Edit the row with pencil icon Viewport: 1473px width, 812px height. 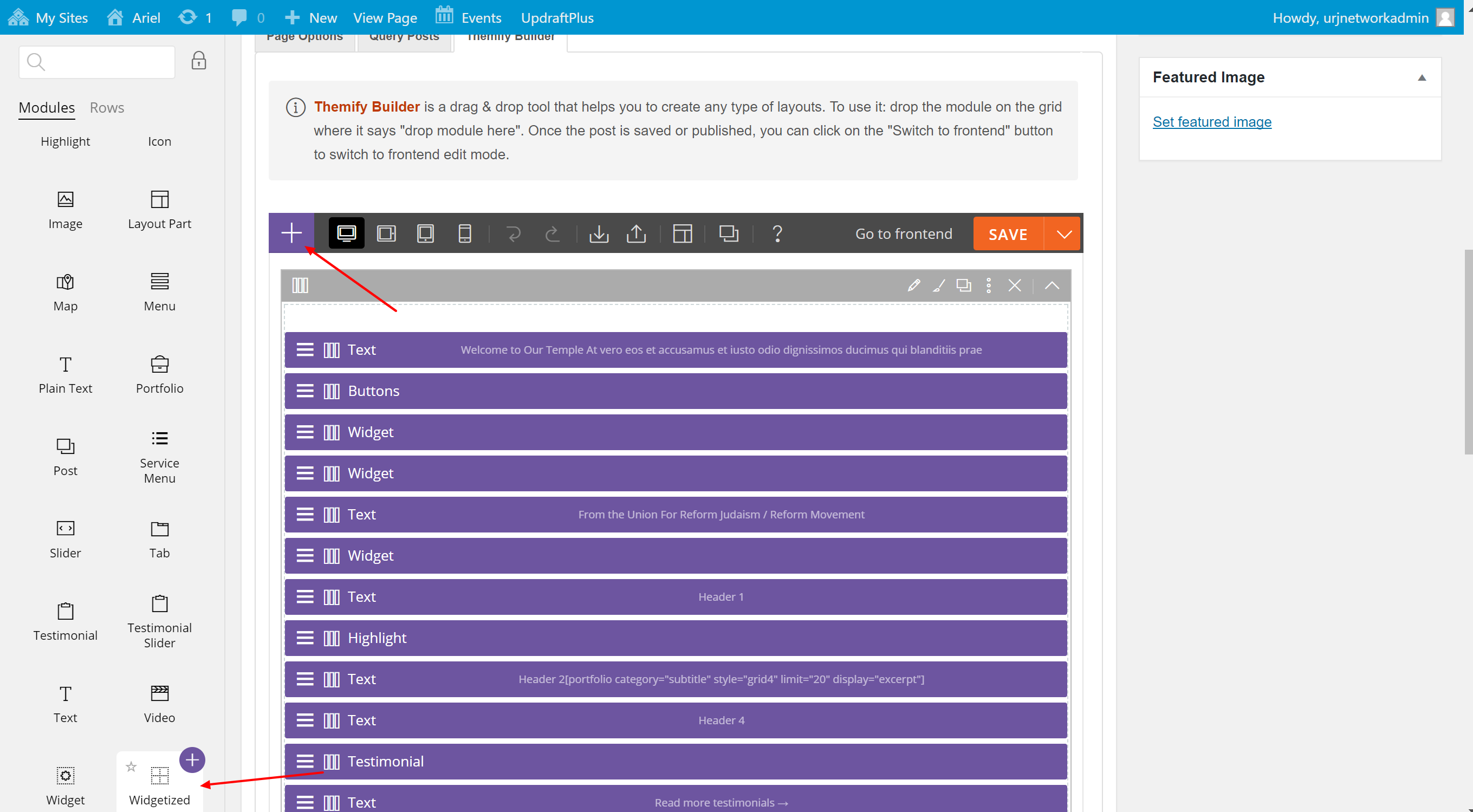point(913,285)
